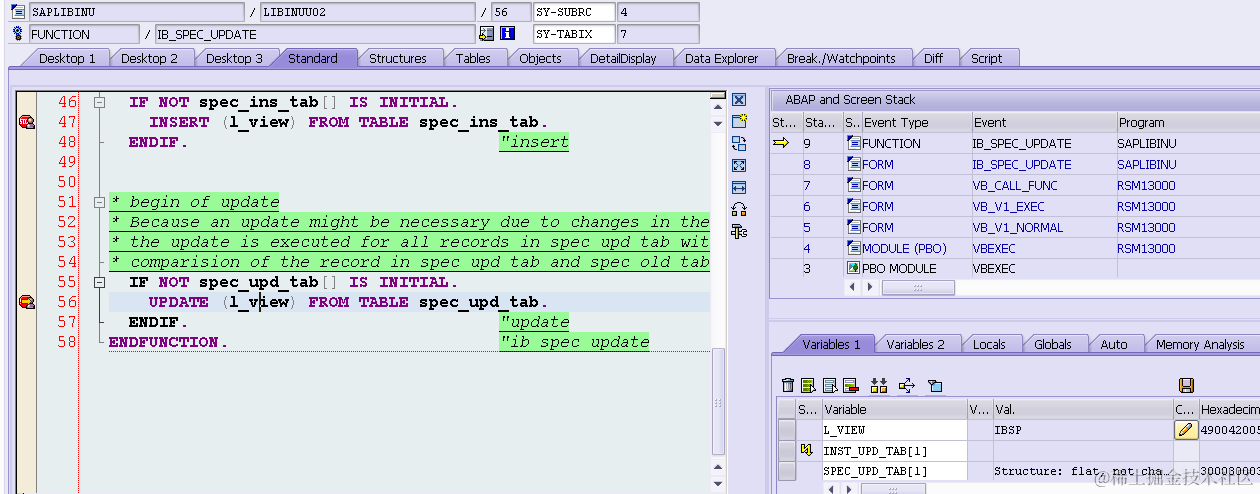
Task: Click variables list horizontal scroll left arrow
Action: pos(831,491)
